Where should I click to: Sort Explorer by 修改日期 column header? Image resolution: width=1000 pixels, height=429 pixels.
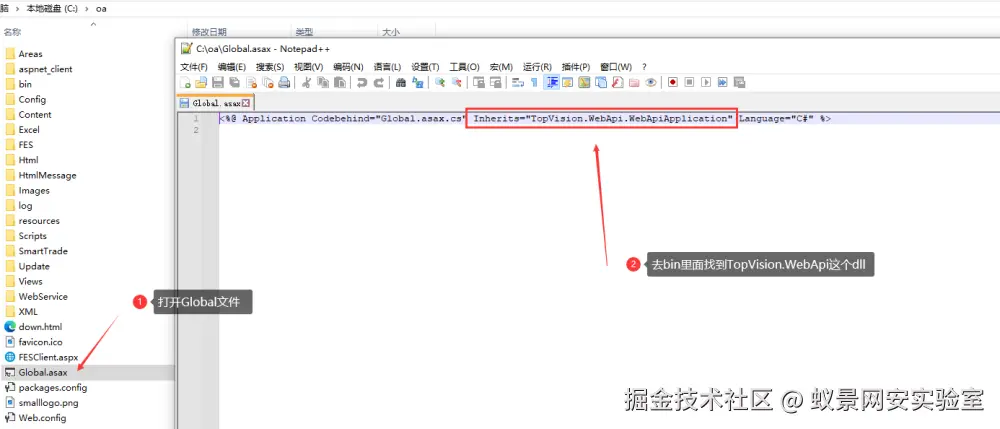tap(209, 32)
